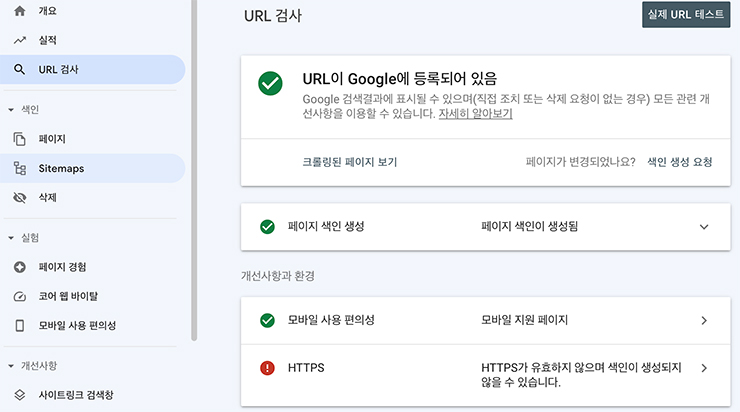Expand the 페이지 색인 생성 row chevron

[x=704, y=227]
